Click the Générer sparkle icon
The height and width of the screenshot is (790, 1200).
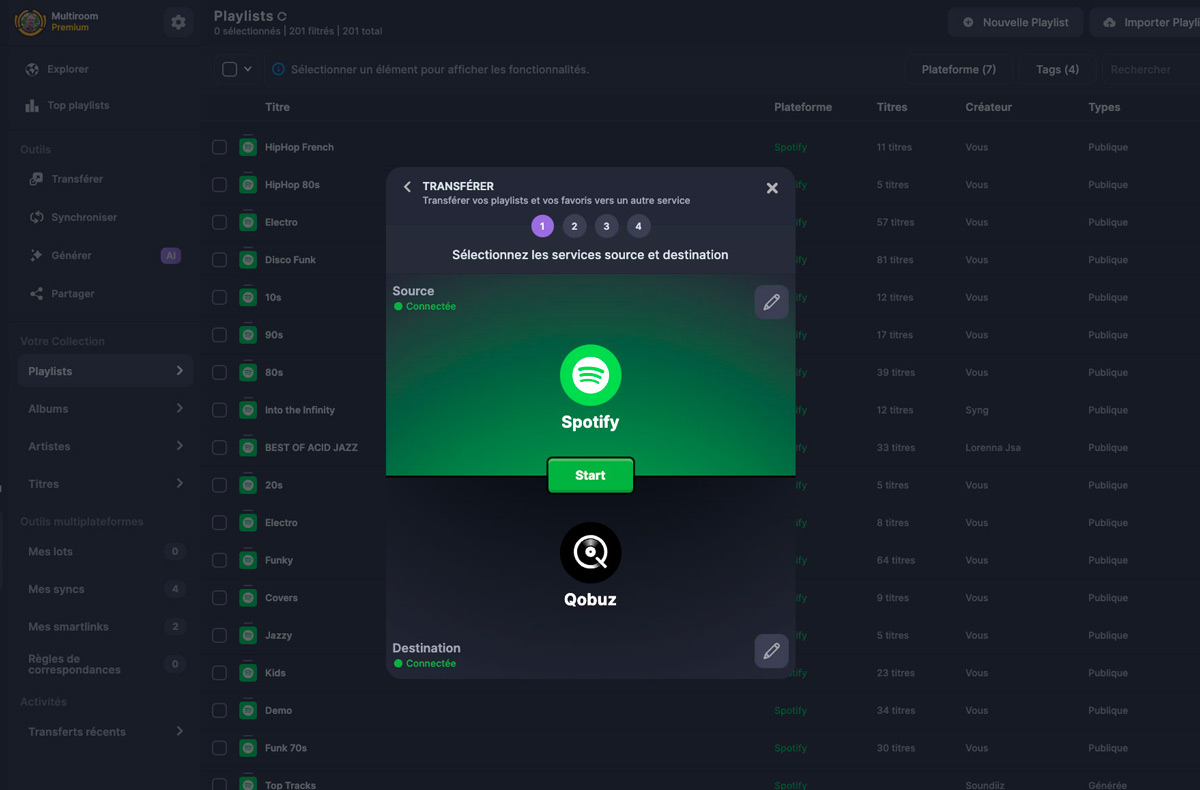pos(37,255)
